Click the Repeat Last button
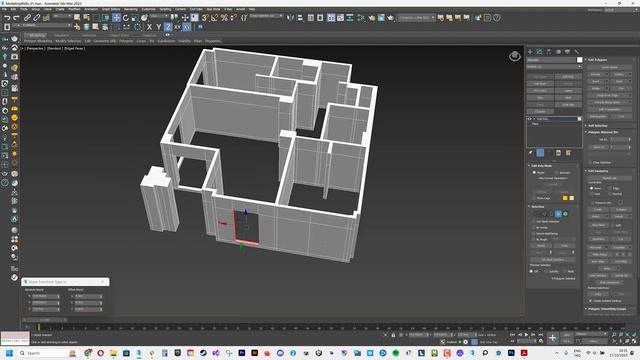The height and width of the screenshot is (360, 640). pyautogui.click(x=609, y=178)
